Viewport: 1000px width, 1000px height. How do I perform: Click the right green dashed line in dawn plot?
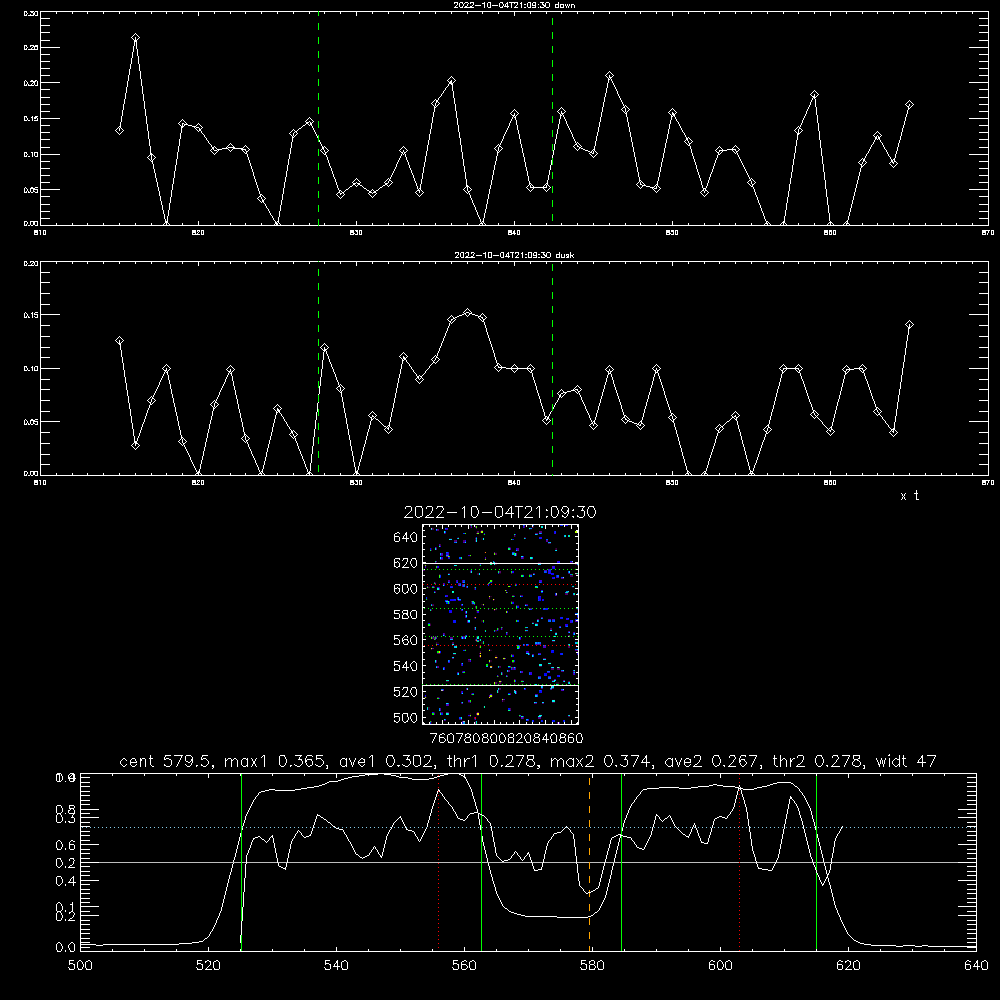[552, 118]
